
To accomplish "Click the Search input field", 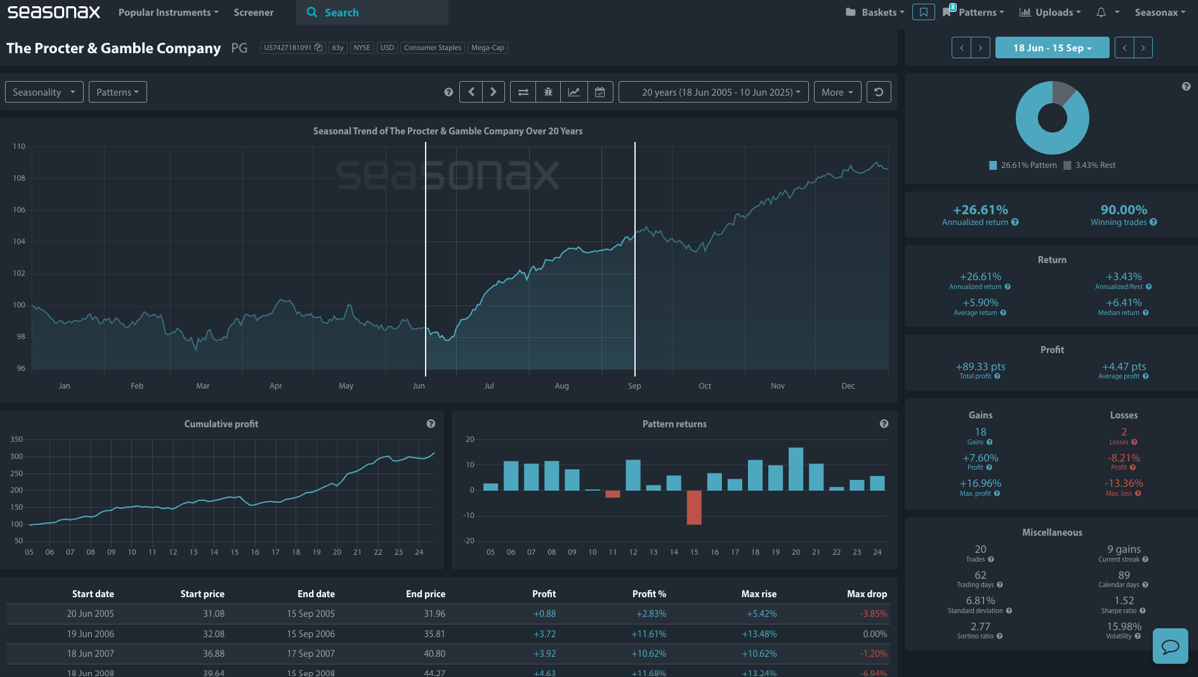I will tap(372, 12).
